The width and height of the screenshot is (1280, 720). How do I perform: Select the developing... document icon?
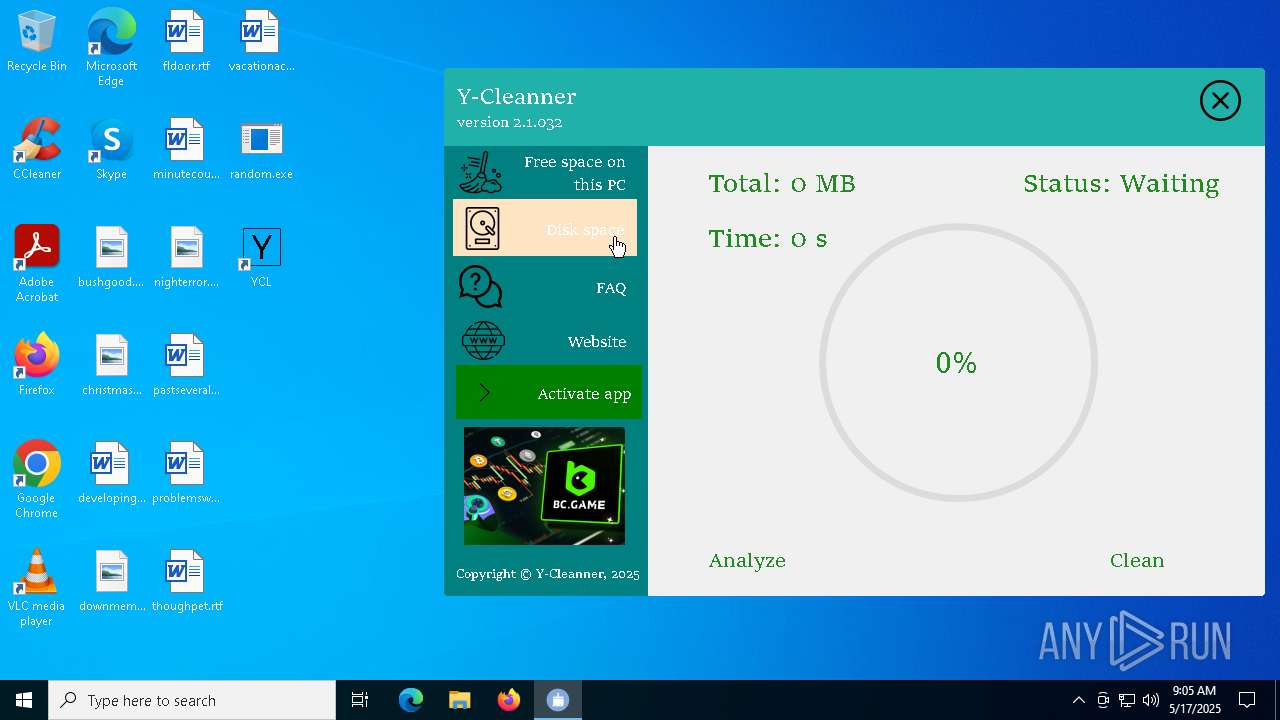111,473
